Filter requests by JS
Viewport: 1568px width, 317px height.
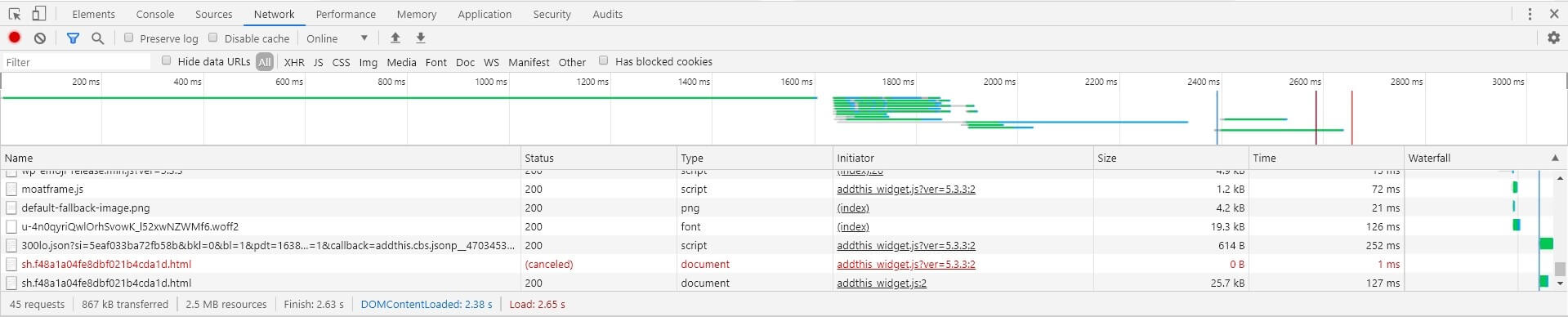[318, 62]
